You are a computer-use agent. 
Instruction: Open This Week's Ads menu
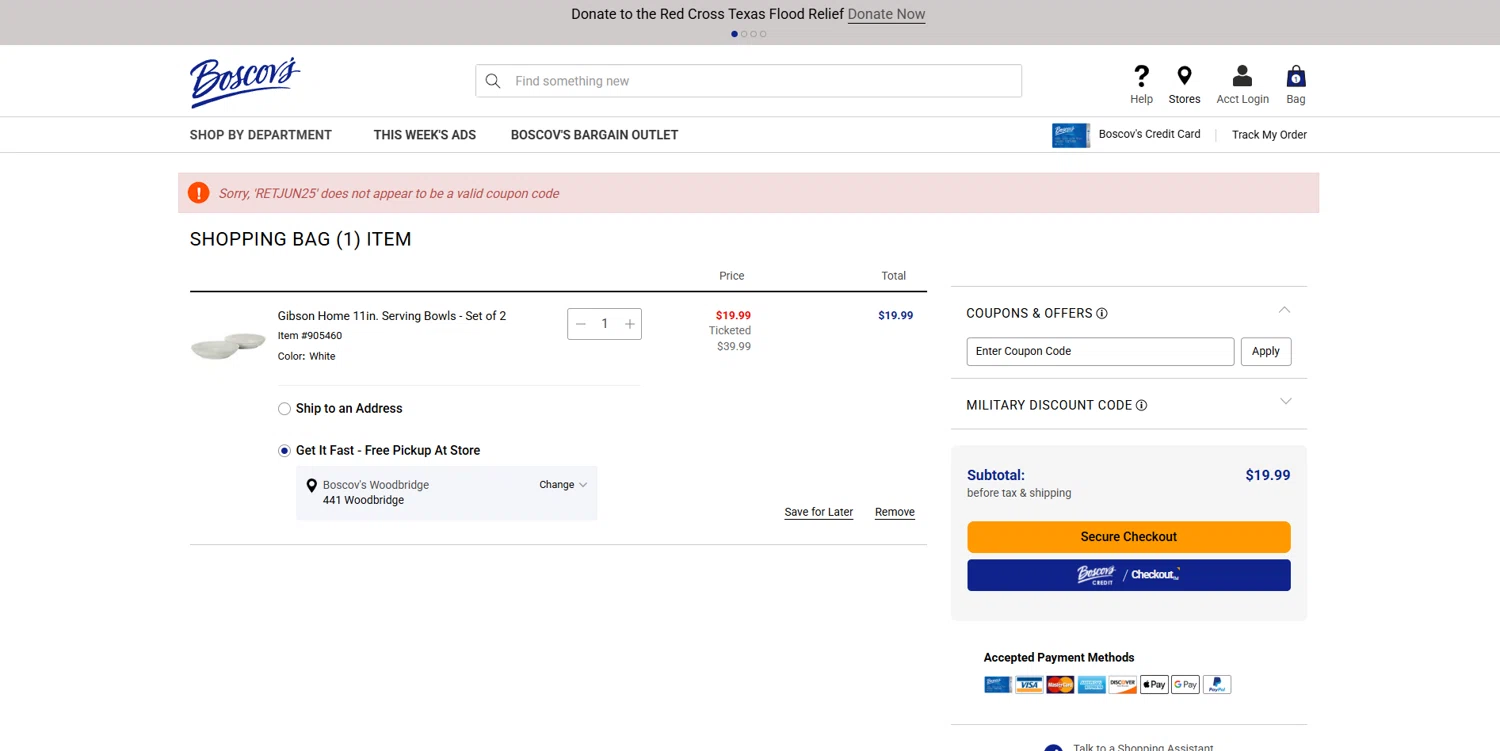(425, 135)
